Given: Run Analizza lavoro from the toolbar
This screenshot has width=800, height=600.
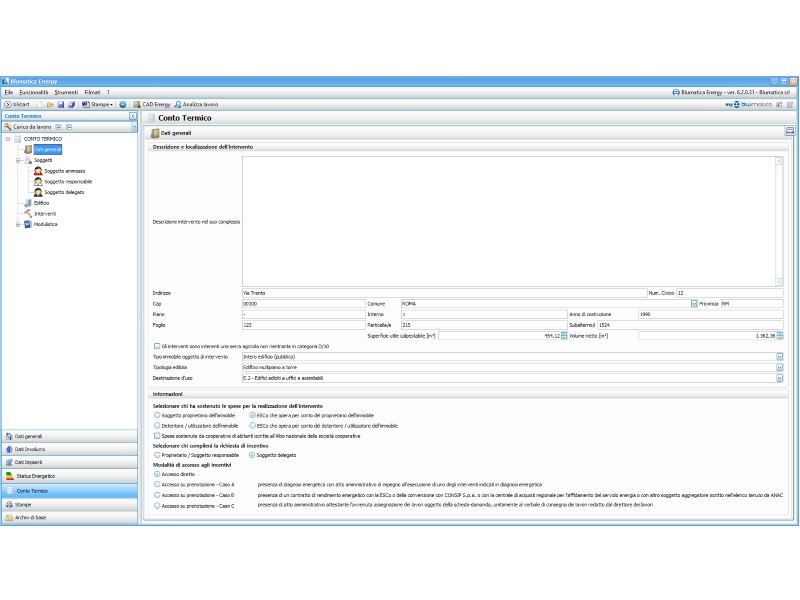Looking at the screenshot, I should pyautogui.click(x=196, y=105).
